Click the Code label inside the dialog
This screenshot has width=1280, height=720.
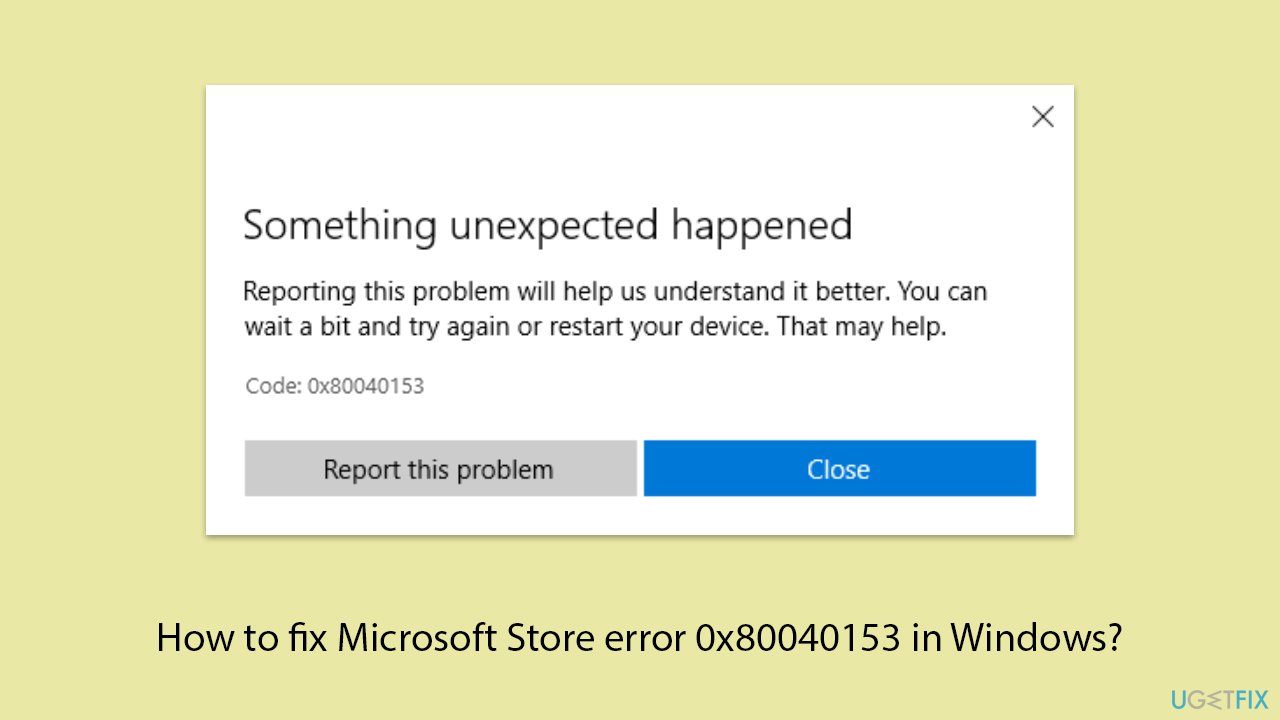click(272, 386)
